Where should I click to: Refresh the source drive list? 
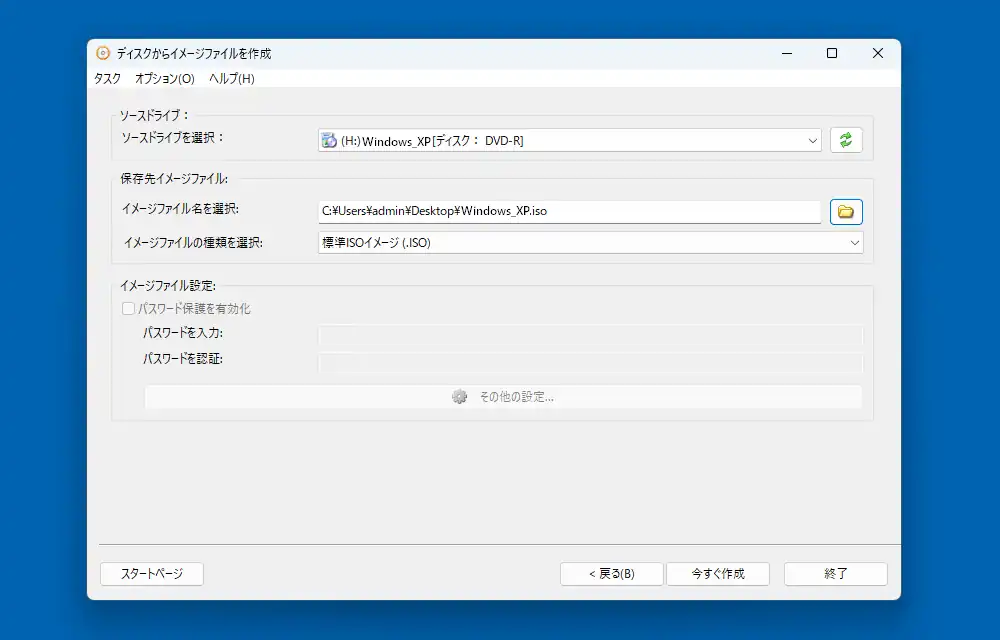pos(846,141)
